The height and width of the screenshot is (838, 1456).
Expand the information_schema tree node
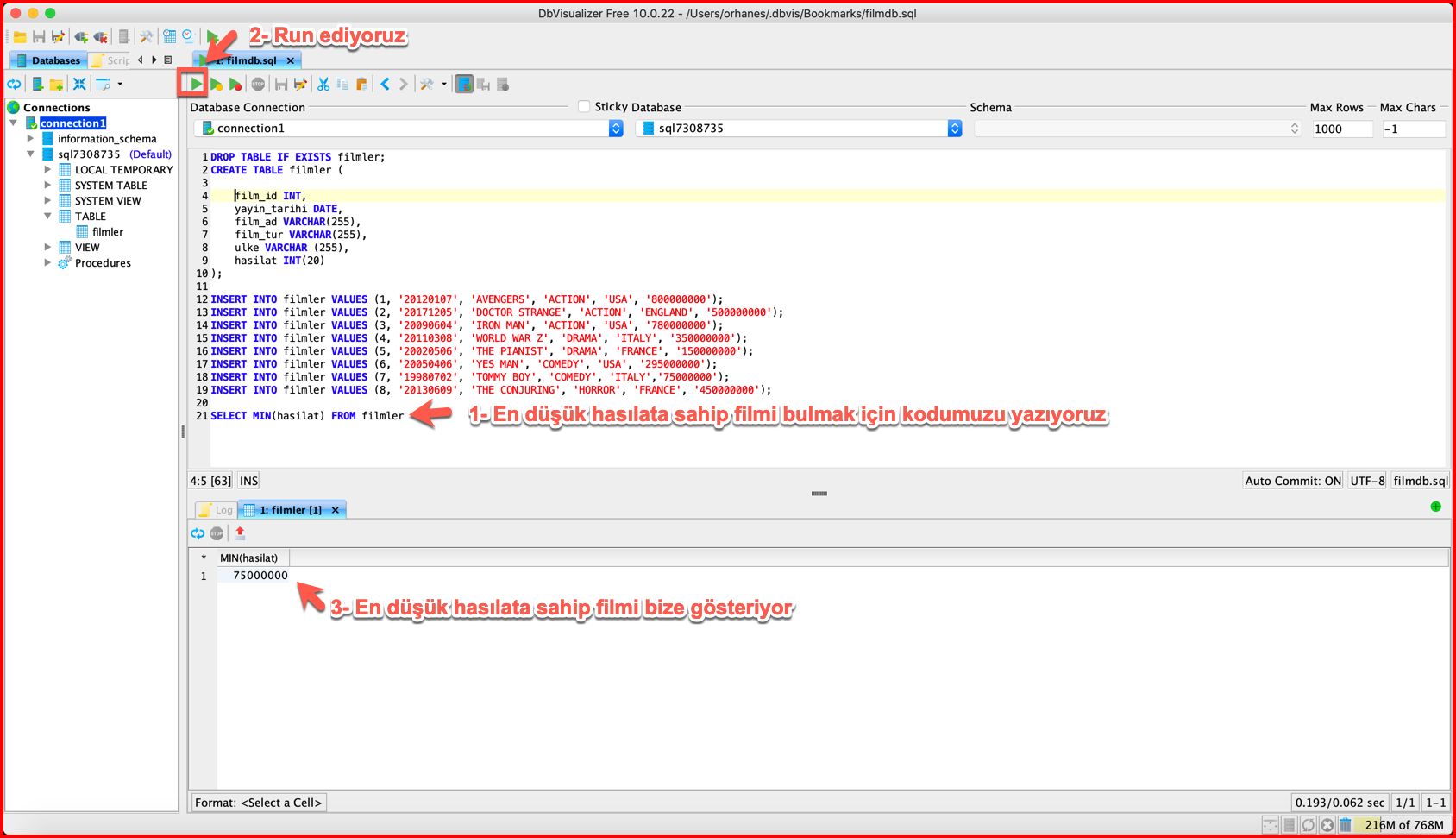pos(31,139)
